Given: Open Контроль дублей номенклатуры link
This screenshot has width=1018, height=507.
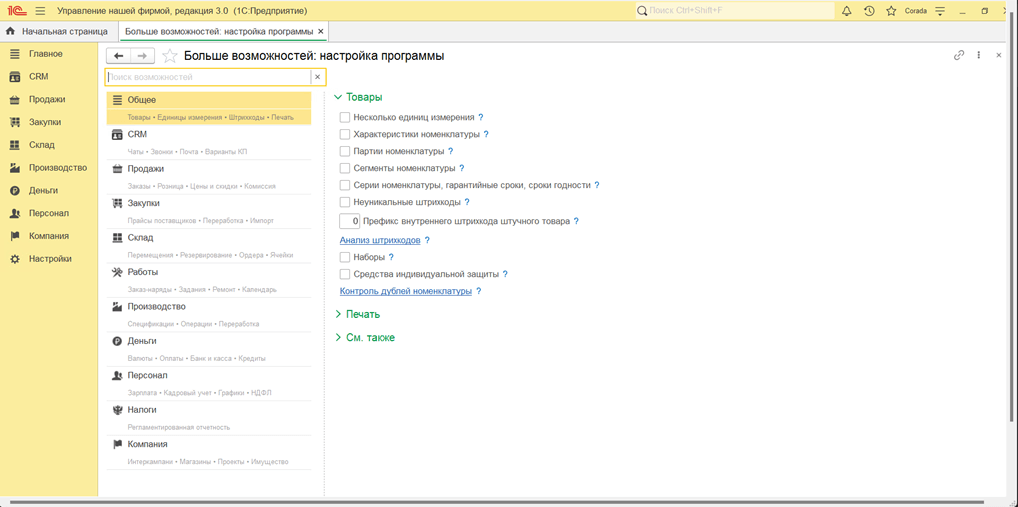Looking at the screenshot, I should [x=405, y=291].
